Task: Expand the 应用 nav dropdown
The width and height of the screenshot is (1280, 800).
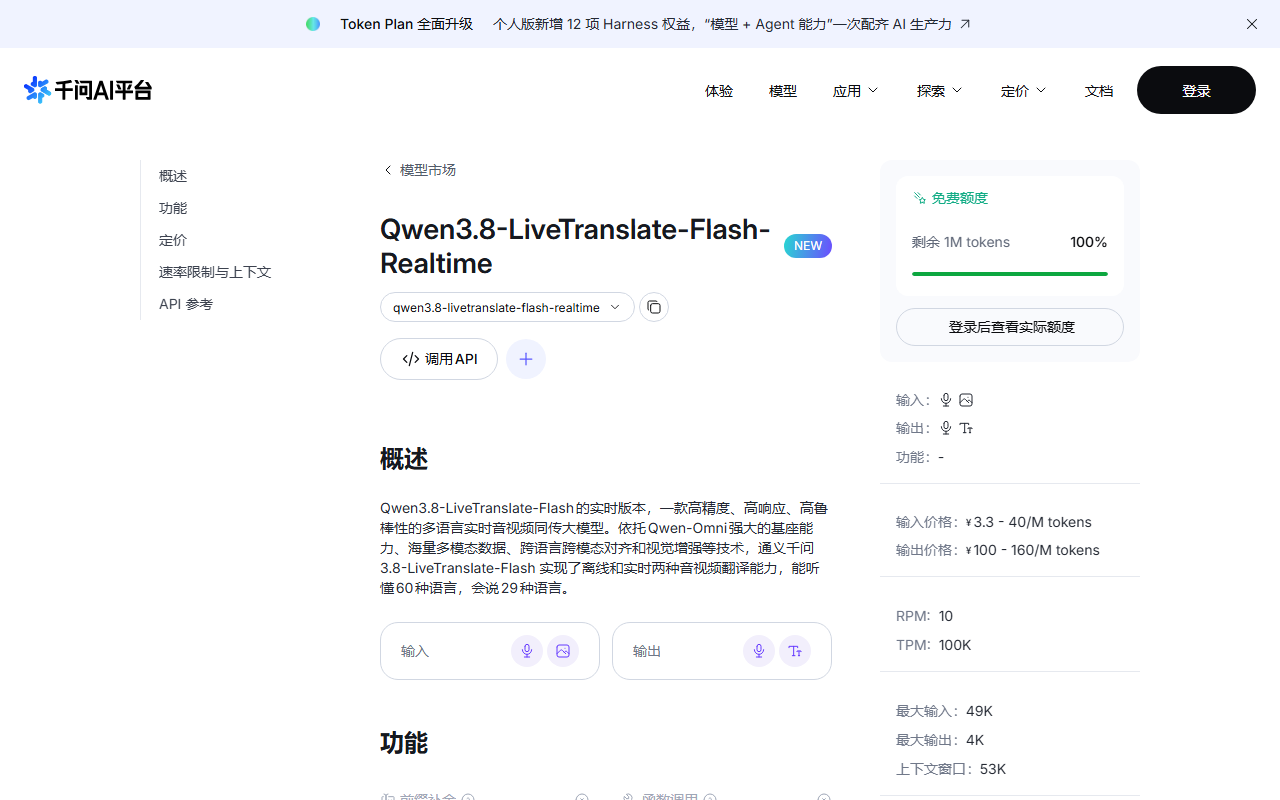Action: [x=855, y=91]
